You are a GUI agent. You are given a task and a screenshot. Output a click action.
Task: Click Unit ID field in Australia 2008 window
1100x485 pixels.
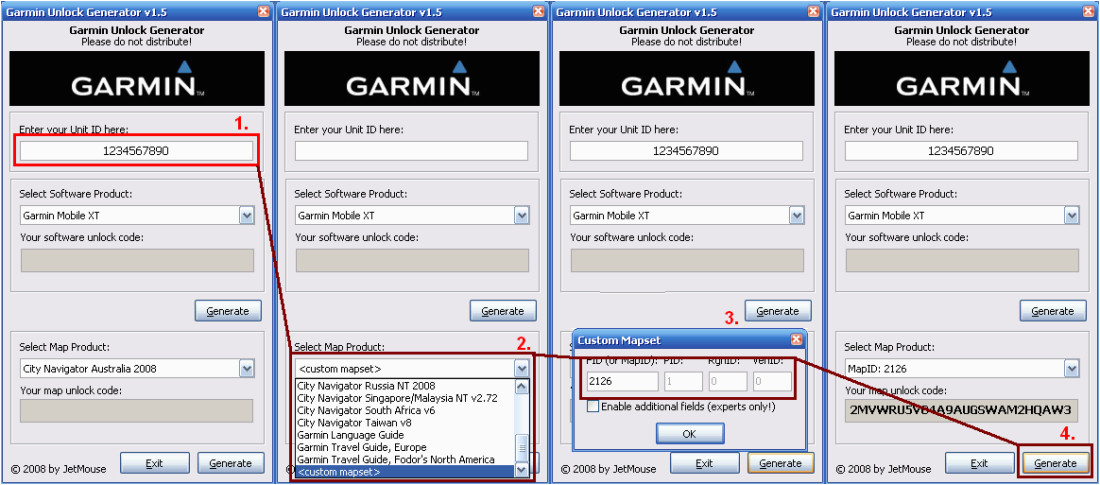tap(136, 151)
